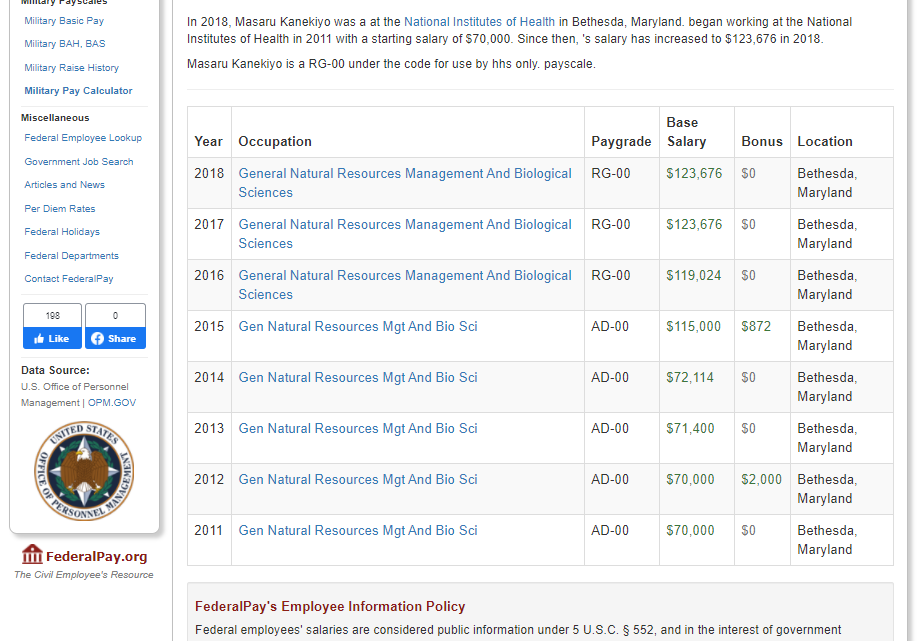Image resolution: width=918 pixels, height=641 pixels.
Task: Click the 2016 RG-00 paygrade cell
Action: click(x=622, y=284)
